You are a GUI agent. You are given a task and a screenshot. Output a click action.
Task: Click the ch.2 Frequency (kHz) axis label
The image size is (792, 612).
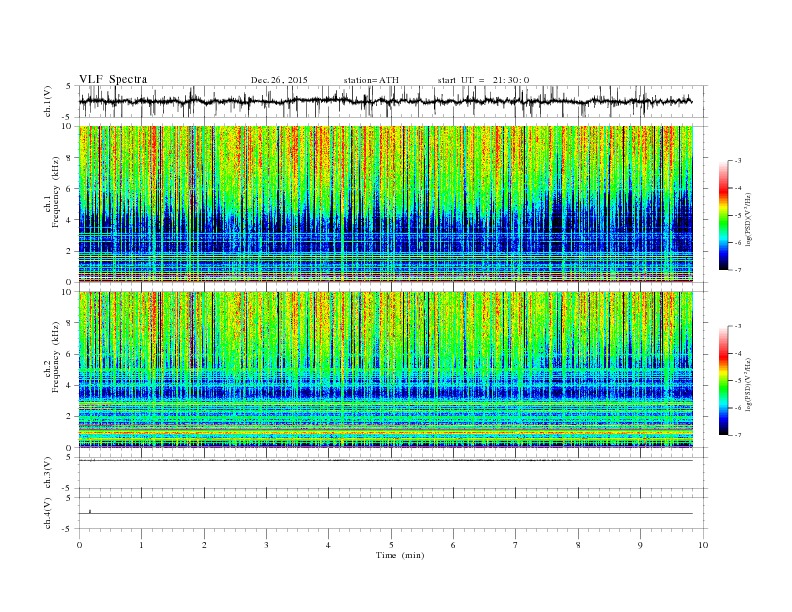coord(51,356)
